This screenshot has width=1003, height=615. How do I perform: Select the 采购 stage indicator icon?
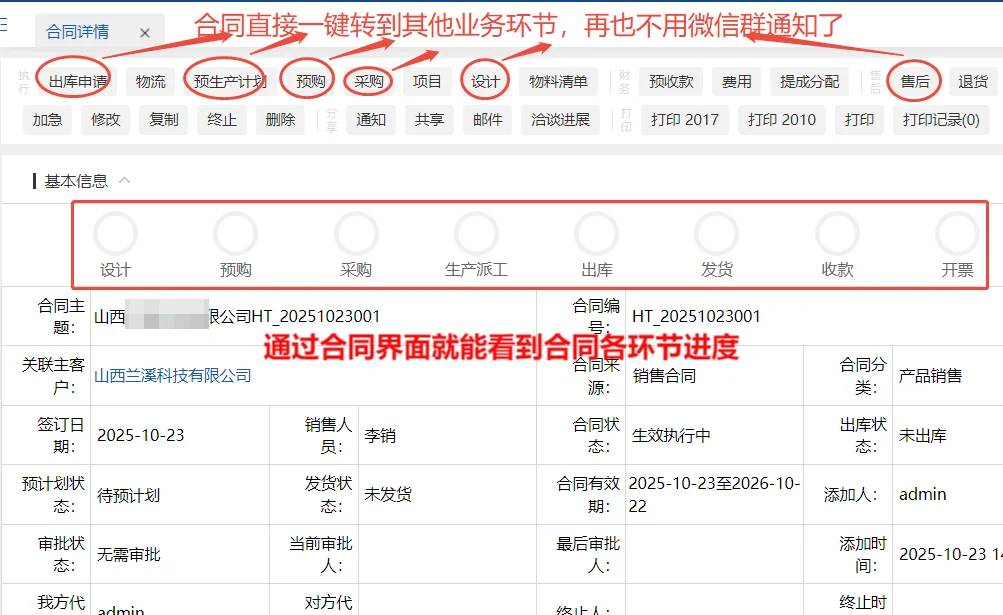point(355,233)
